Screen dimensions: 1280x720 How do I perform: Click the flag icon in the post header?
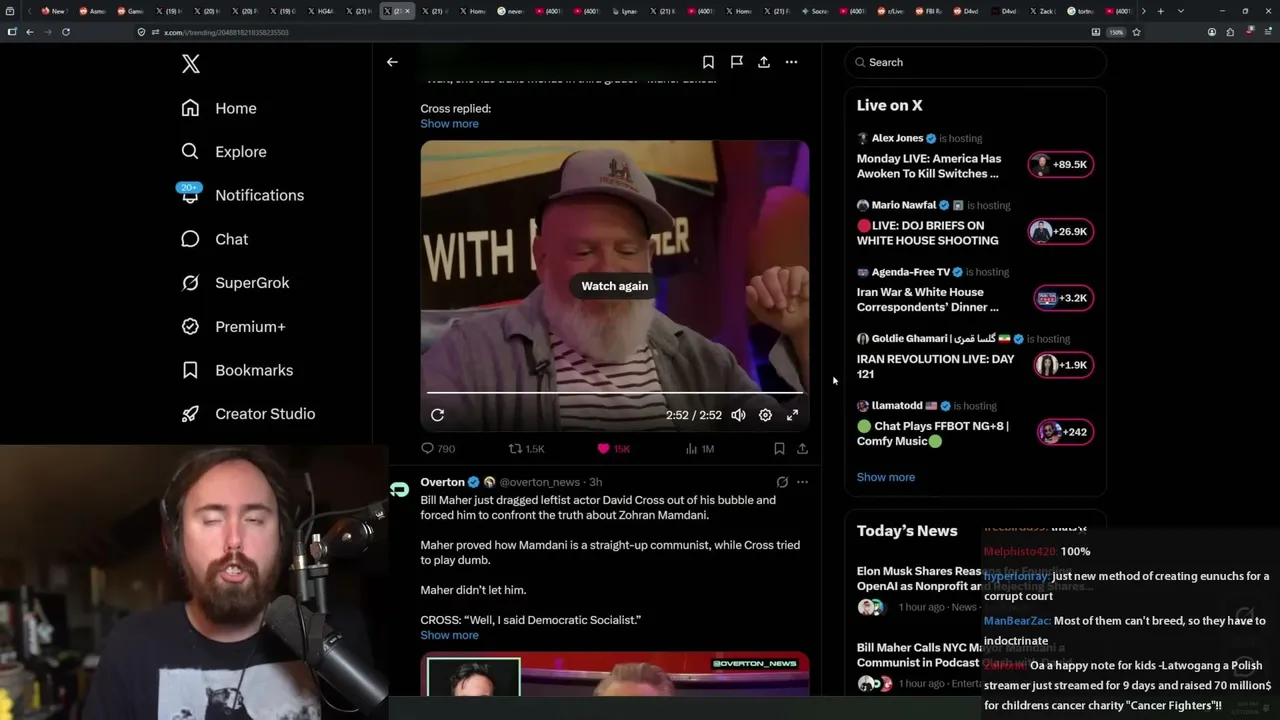click(x=736, y=62)
